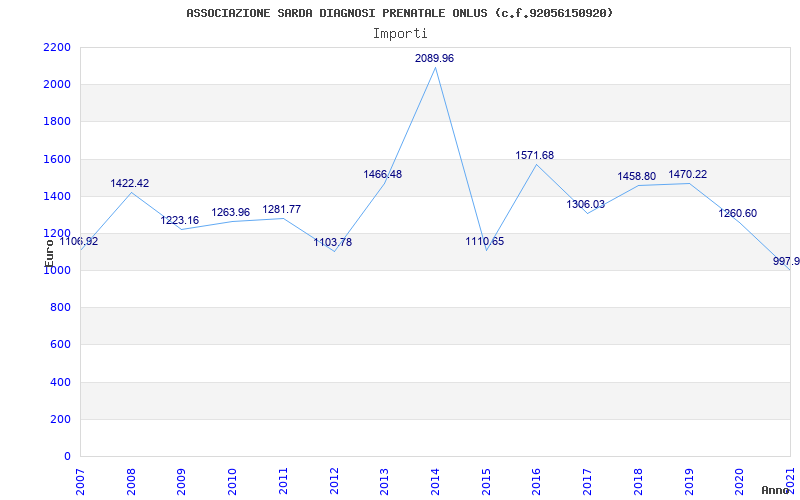This screenshot has height=500, width=800.
Task: Click the 1458.80 data label
Action: click(x=637, y=177)
